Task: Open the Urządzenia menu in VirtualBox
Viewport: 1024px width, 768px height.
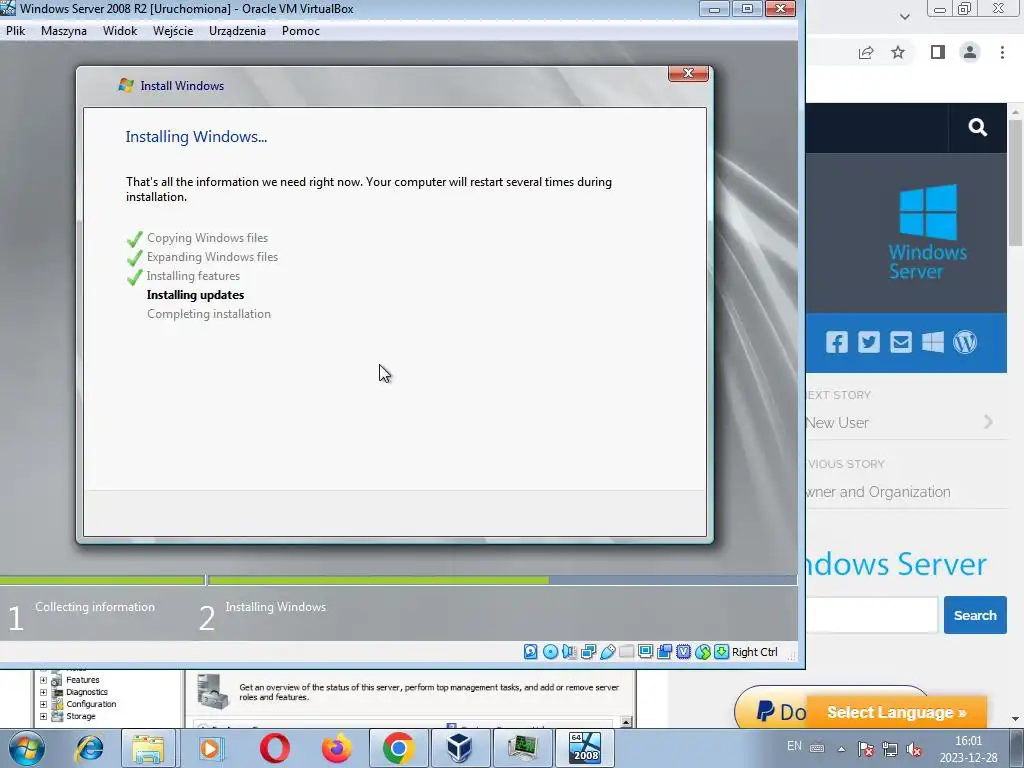Action: (237, 31)
